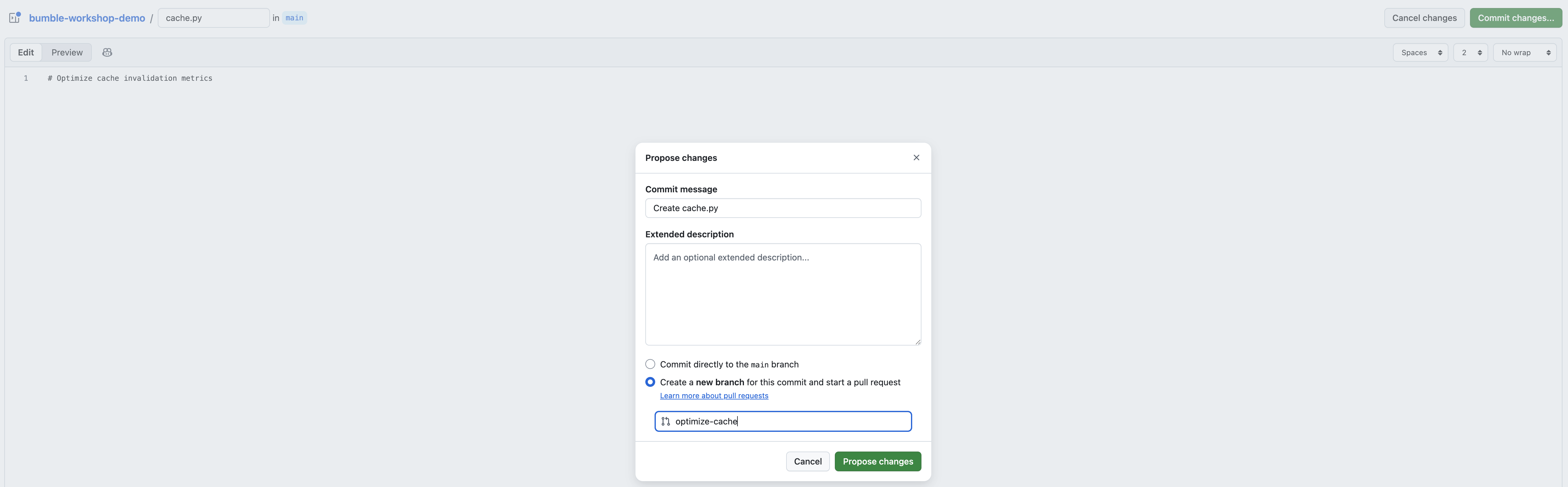Select Commit directly to the main branch
The width and height of the screenshot is (1568, 487).
pyautogui.click(x=650, y=364)
